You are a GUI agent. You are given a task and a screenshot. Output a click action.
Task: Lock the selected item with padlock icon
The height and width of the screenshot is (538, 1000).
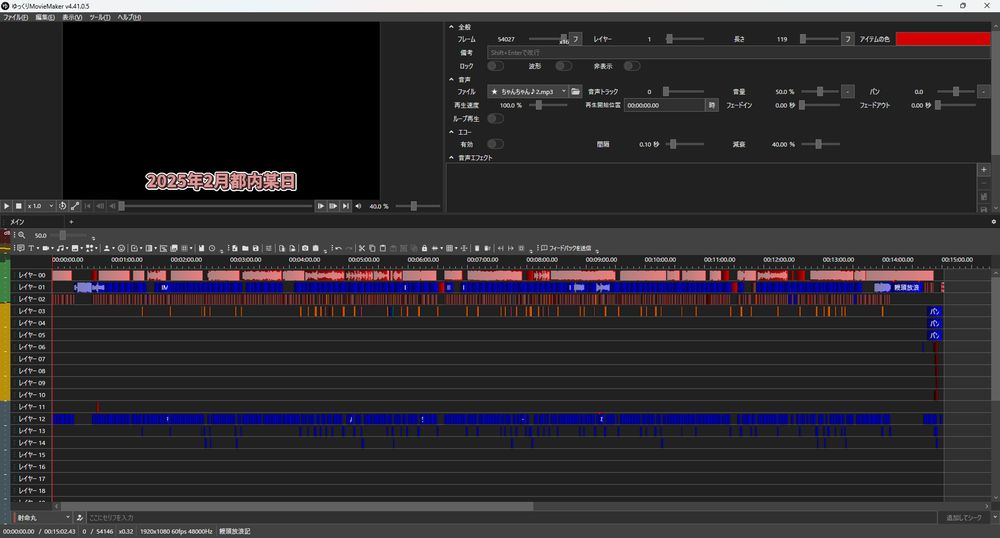point(424,248)
